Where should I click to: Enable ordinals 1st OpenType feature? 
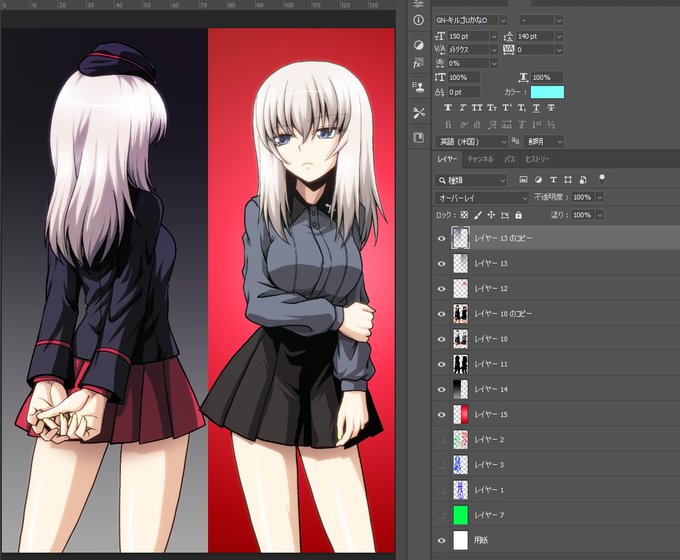pos(536,125)
